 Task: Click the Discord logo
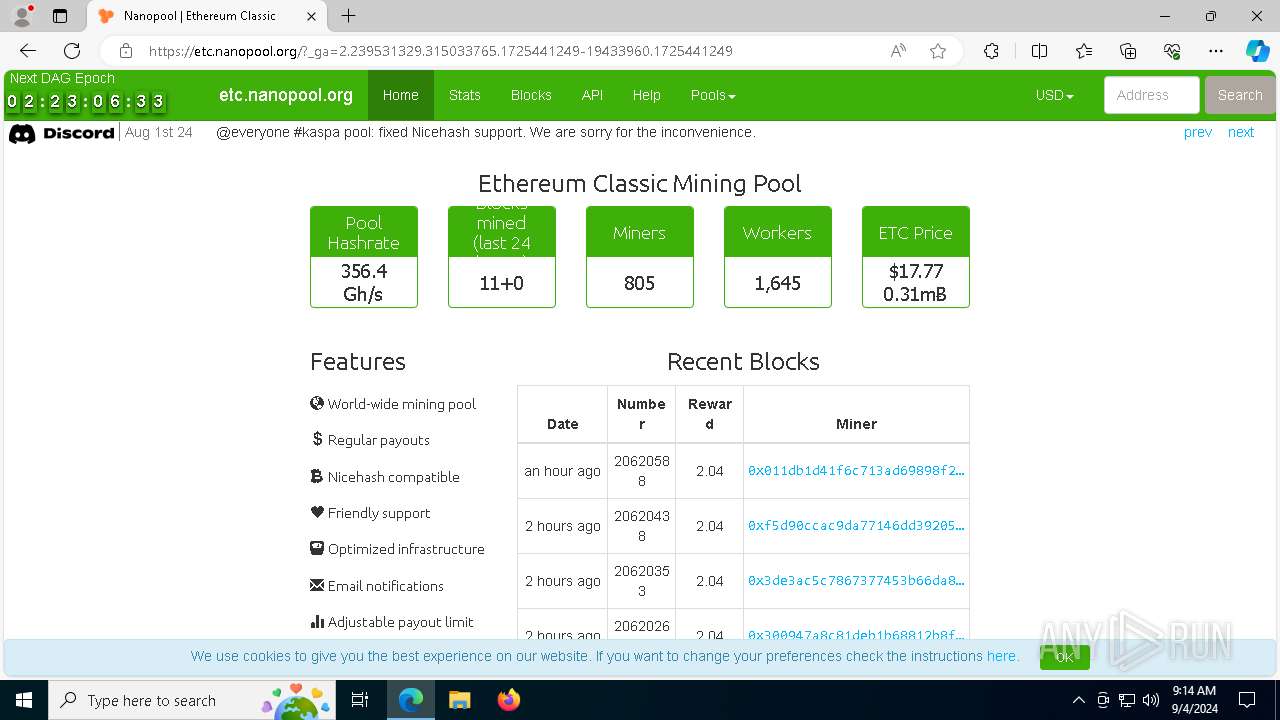tap(62, 133)
